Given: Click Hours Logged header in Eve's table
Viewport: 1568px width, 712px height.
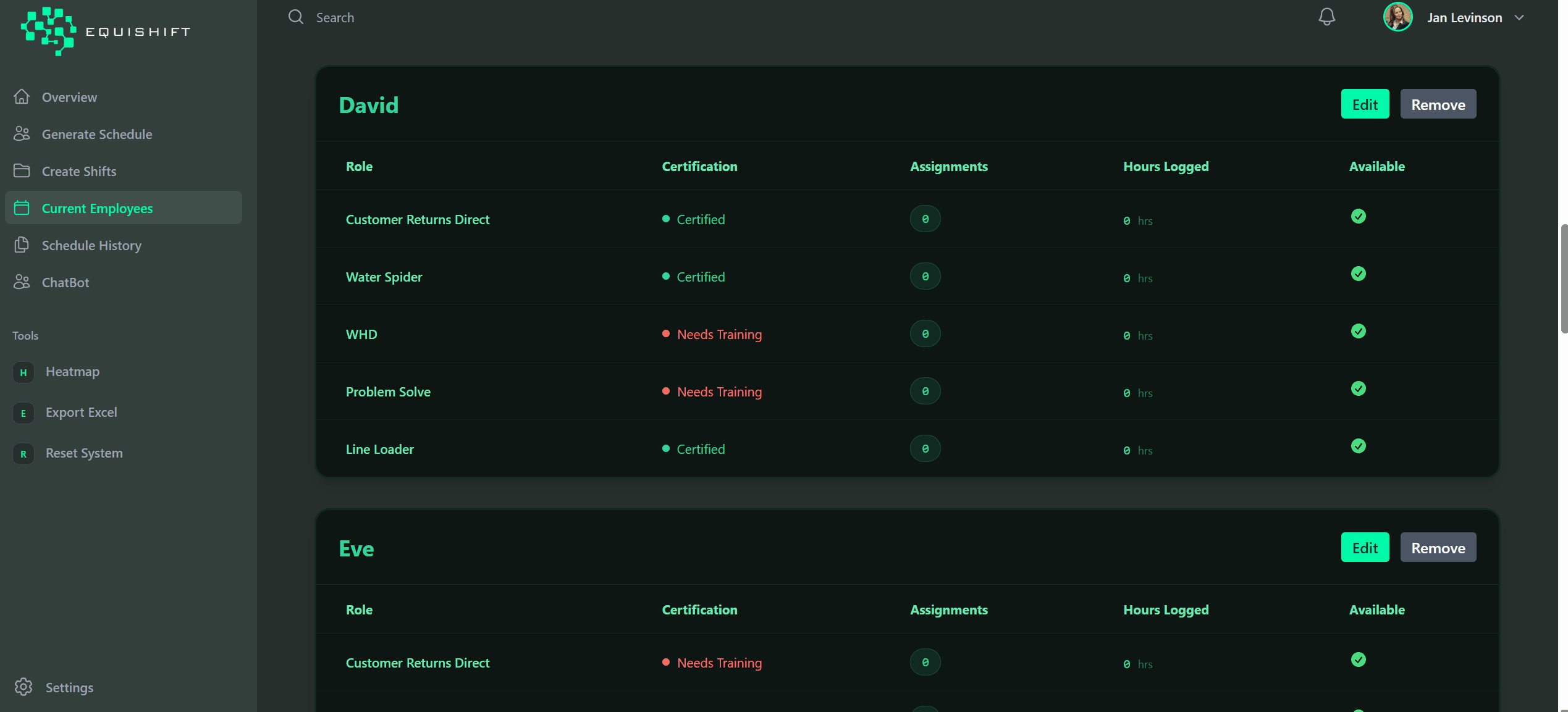Looking at the screenshot, I should [x=1166, y=609].
